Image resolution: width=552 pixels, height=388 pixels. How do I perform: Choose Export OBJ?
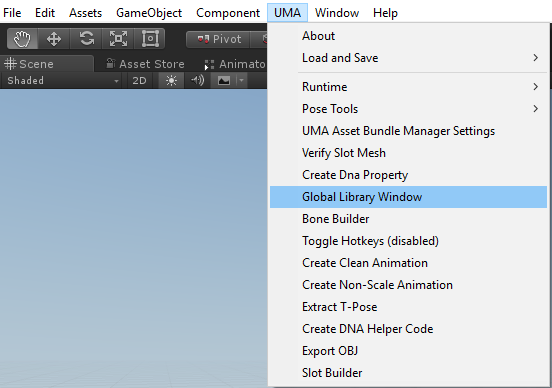point(408,351)
